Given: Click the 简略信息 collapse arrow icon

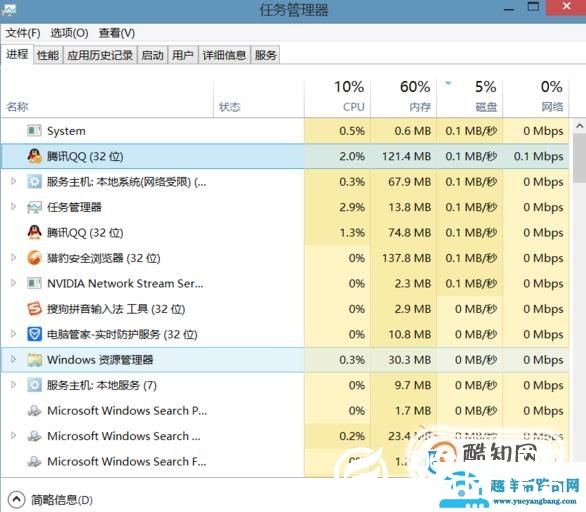Looking at the screenshot, I should (x=16, y=499).
